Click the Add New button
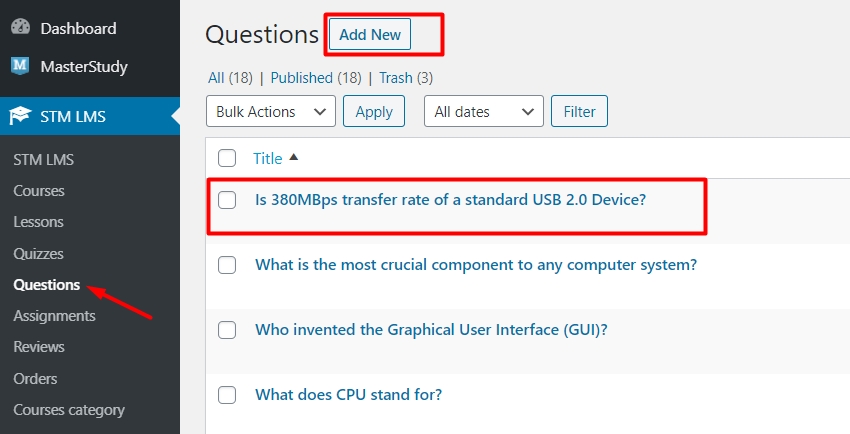 [x=370, y=35]
